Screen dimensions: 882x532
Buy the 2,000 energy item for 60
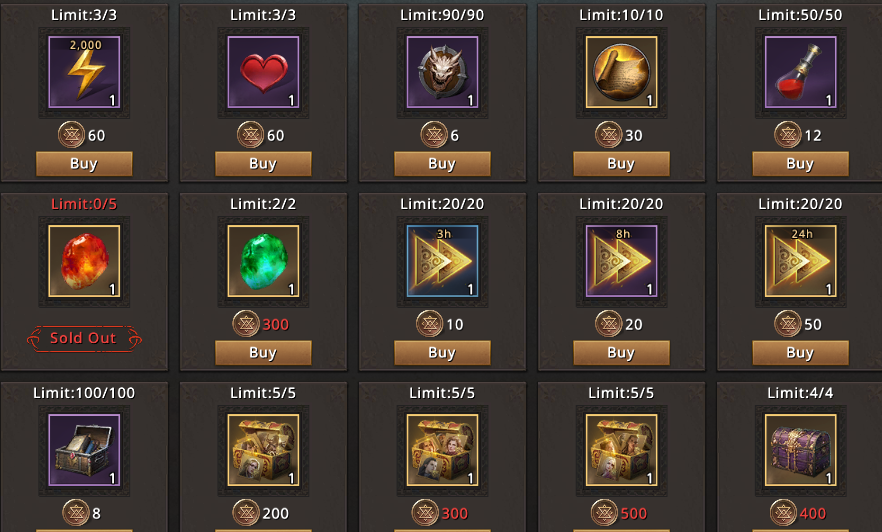click(84, 164)
